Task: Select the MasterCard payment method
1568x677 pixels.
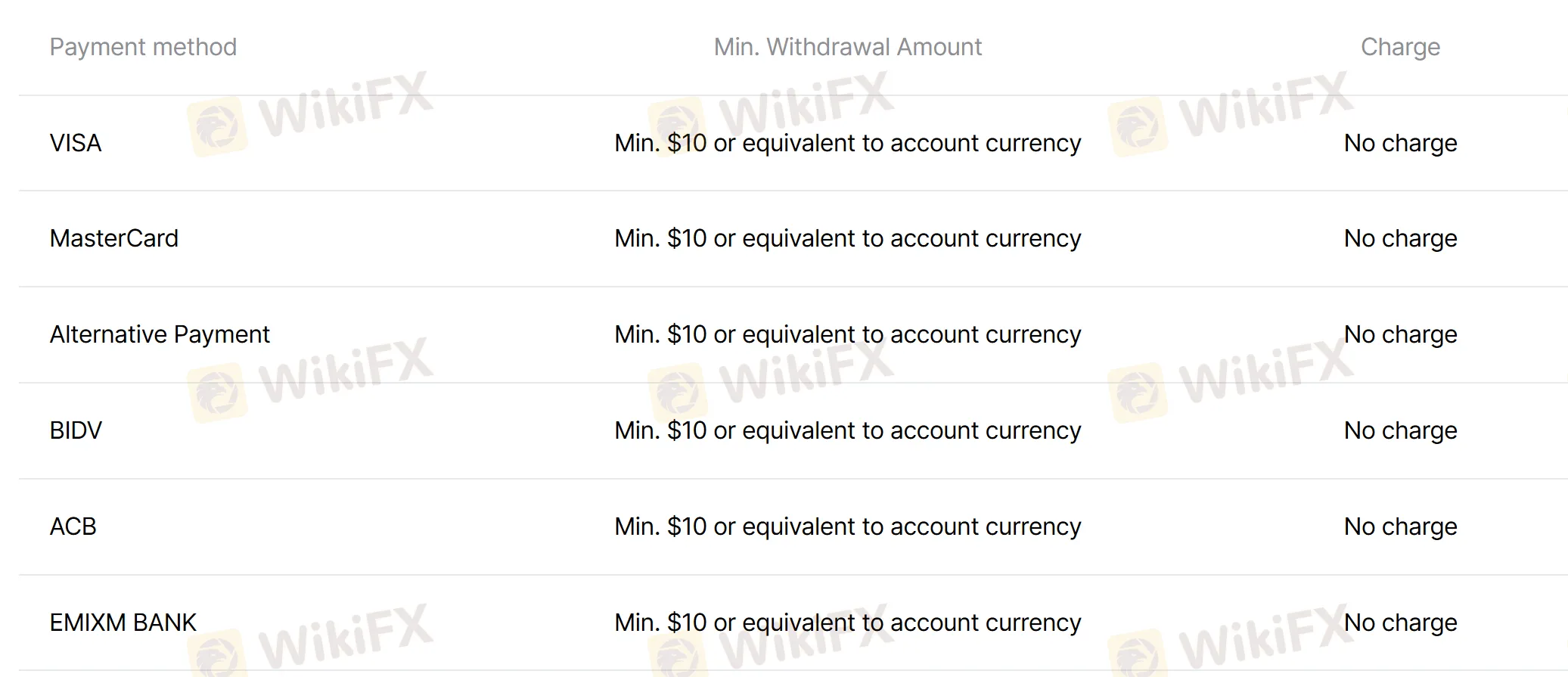Action: pyautogui.click(x=114, y=238)
